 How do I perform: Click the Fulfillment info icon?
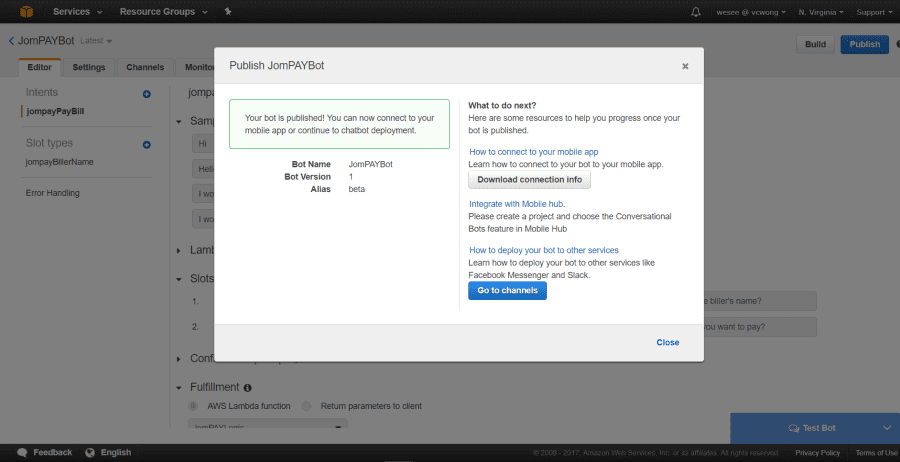pyautogui.click(x=247, y=388)
